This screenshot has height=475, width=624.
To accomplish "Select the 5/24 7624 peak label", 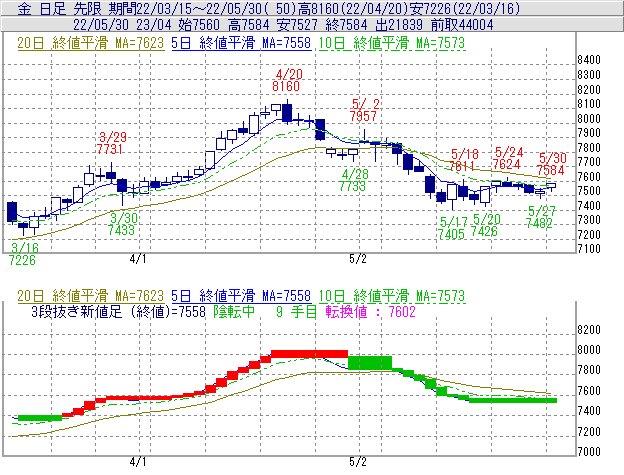I will click(507, 158).
